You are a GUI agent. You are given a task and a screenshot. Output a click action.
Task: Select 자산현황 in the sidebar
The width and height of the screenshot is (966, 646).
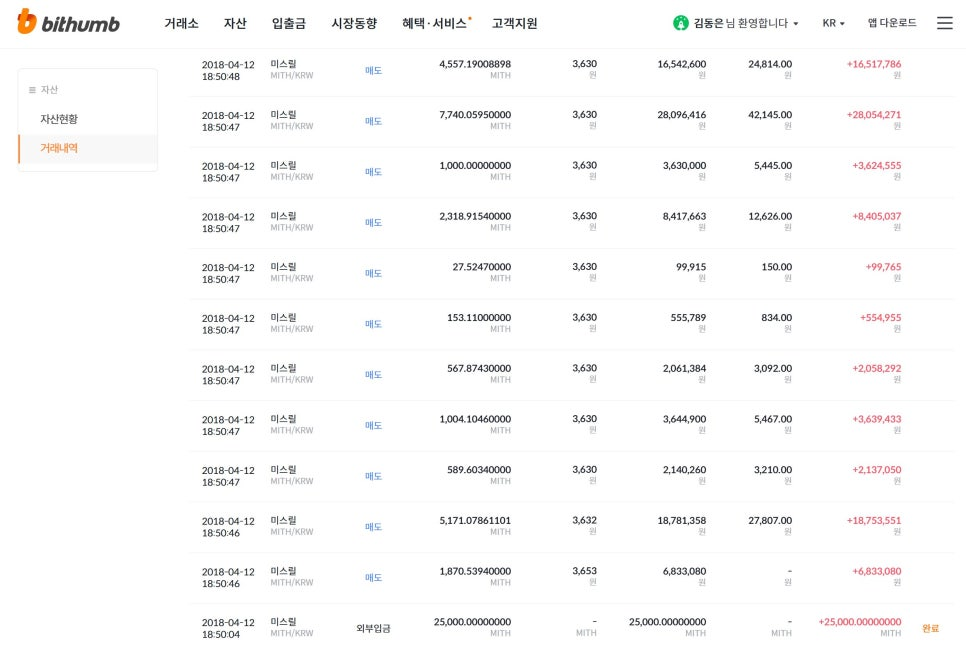tap(59, 119)
